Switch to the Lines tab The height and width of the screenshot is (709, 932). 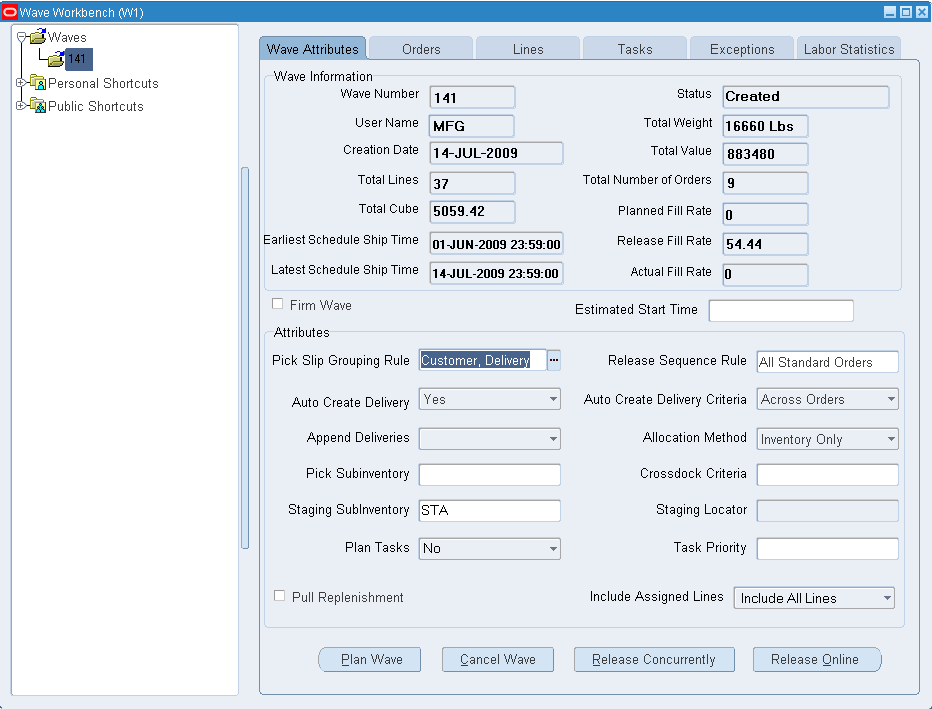tap(528, 49)
